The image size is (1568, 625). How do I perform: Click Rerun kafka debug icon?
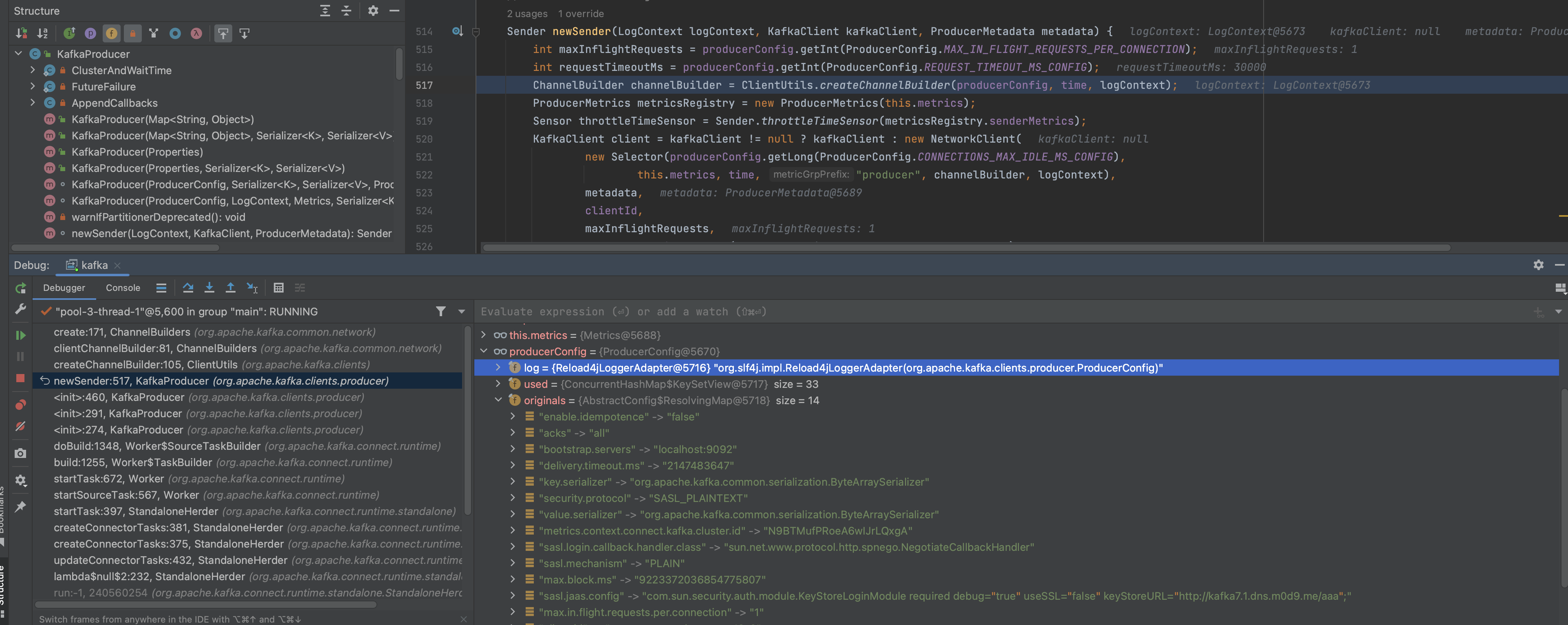21,288
